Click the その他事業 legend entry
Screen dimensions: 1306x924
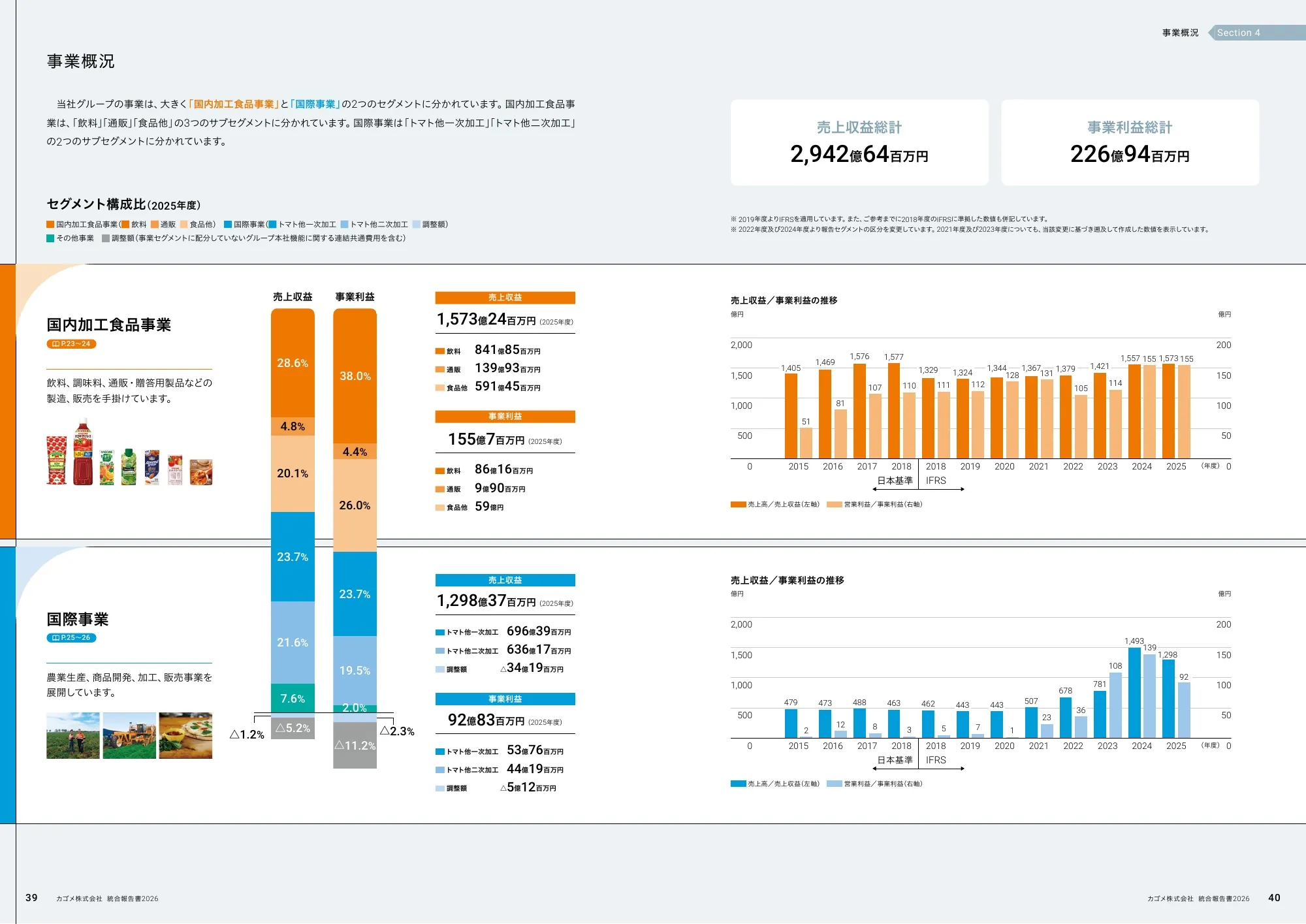[x=71, y=238]
